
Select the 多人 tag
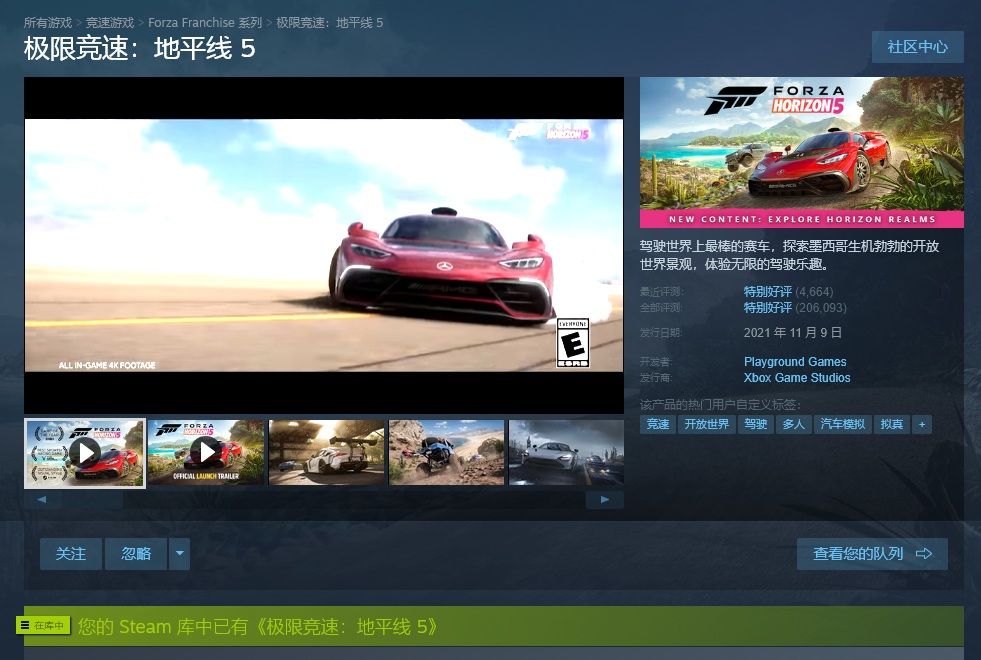coord(794,424)
